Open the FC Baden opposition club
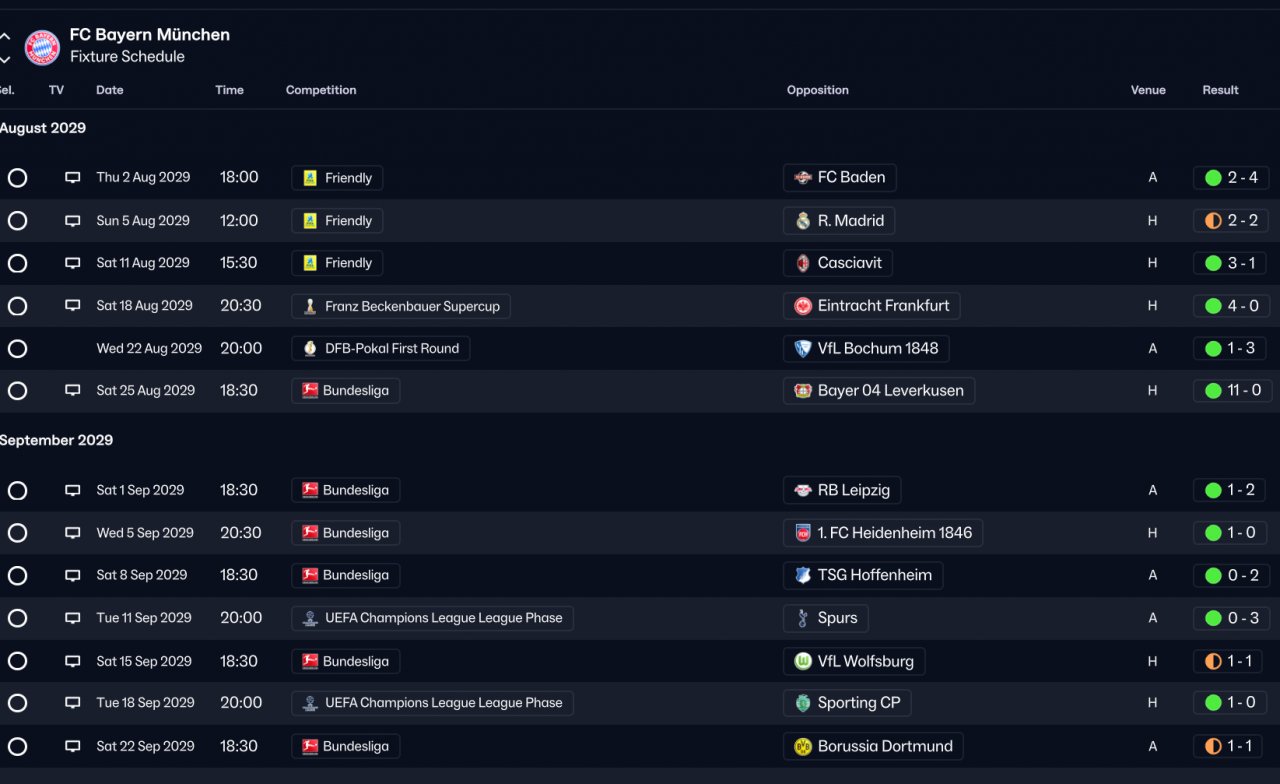This screenshot has width=1280, height=784. (840, 178)
